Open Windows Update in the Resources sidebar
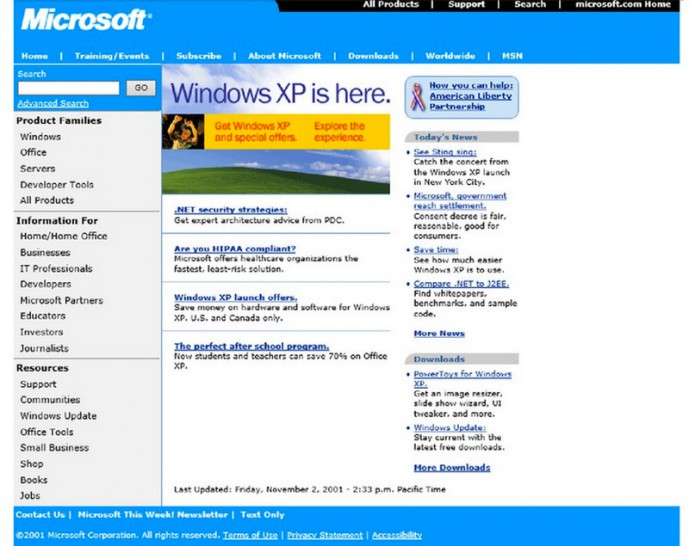This screenshot has width=695, height=546. coord(58,416)
